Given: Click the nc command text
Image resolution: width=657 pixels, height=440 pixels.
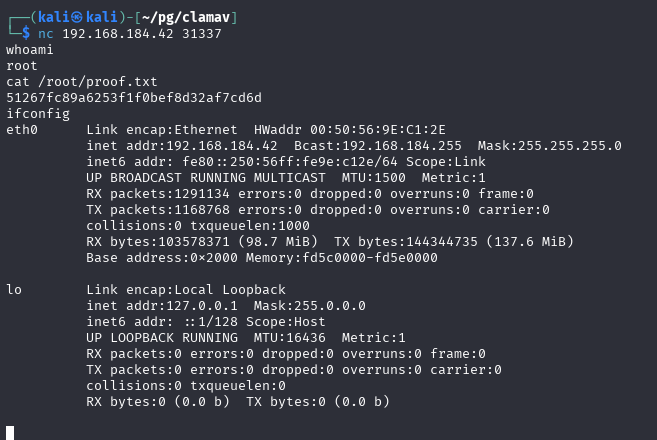Looking at the screenshot, I should click(46, 34).
